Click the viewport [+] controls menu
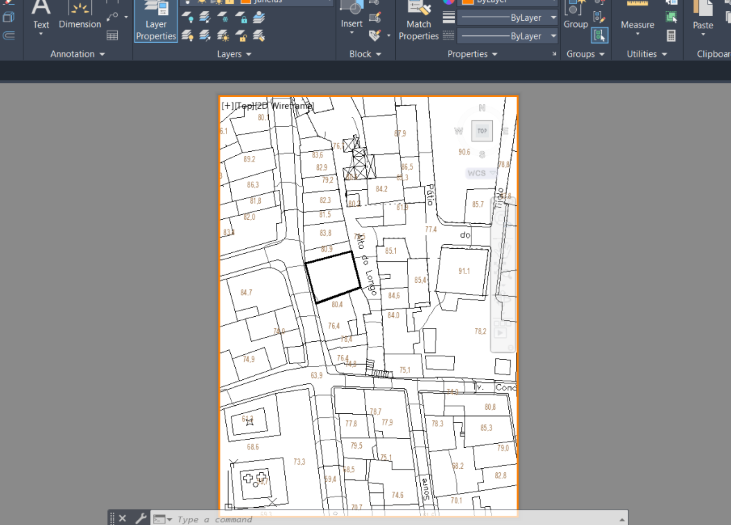731x525 pixels. tap(227, 105)
